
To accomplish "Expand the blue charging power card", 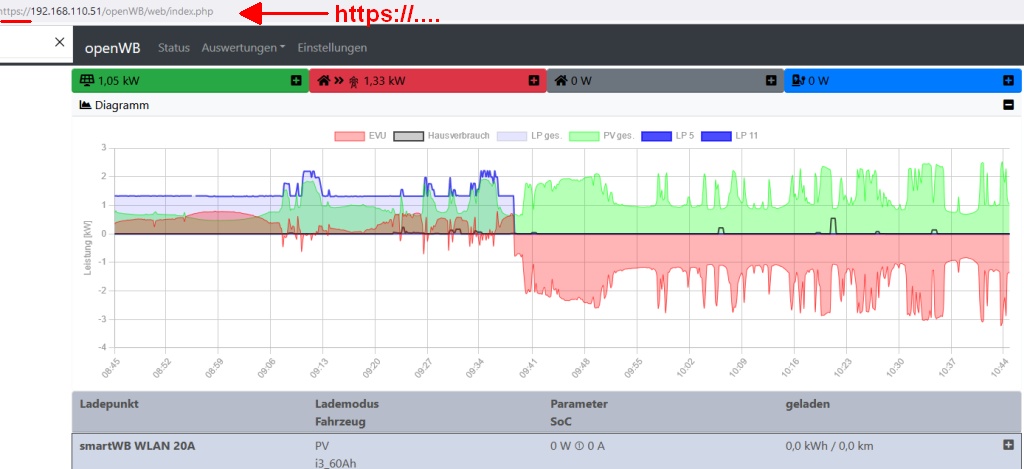I will [1008, 81].
